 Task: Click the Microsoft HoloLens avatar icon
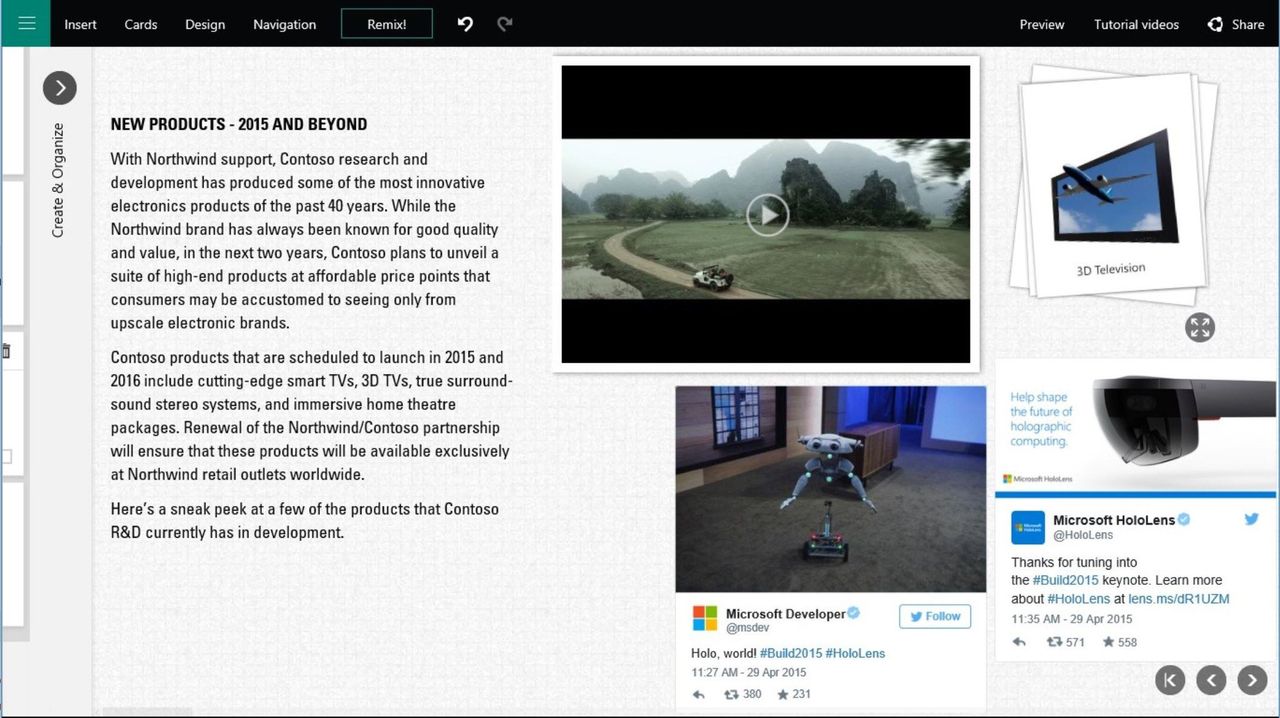(x=1028, y=527)
